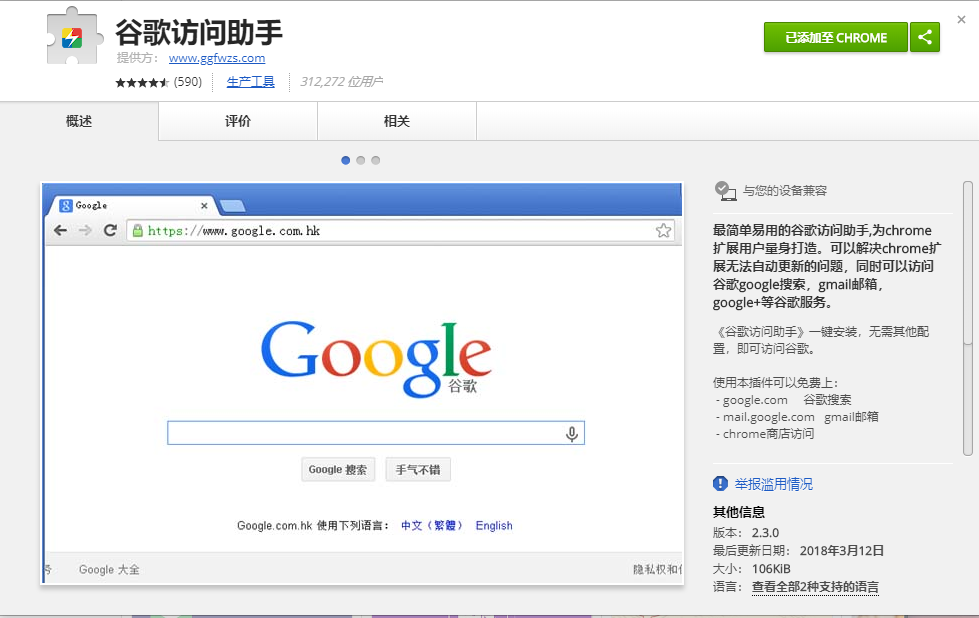
Task: Switch to the 概述 tab
Action: point(79,121)
